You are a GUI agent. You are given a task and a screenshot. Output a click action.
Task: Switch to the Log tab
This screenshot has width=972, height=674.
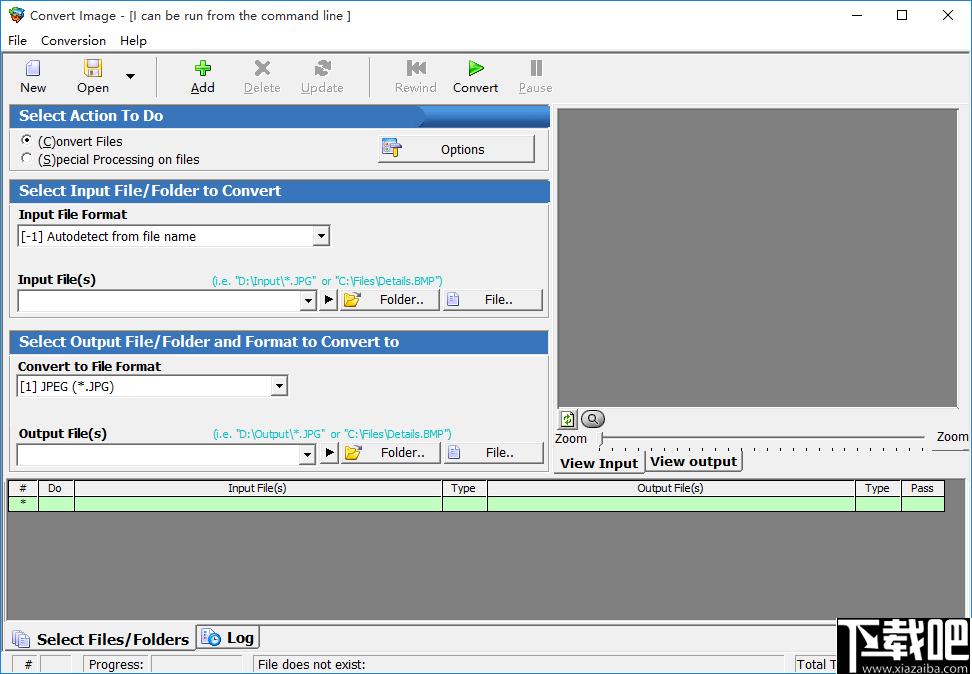click(x=228, y=637)
